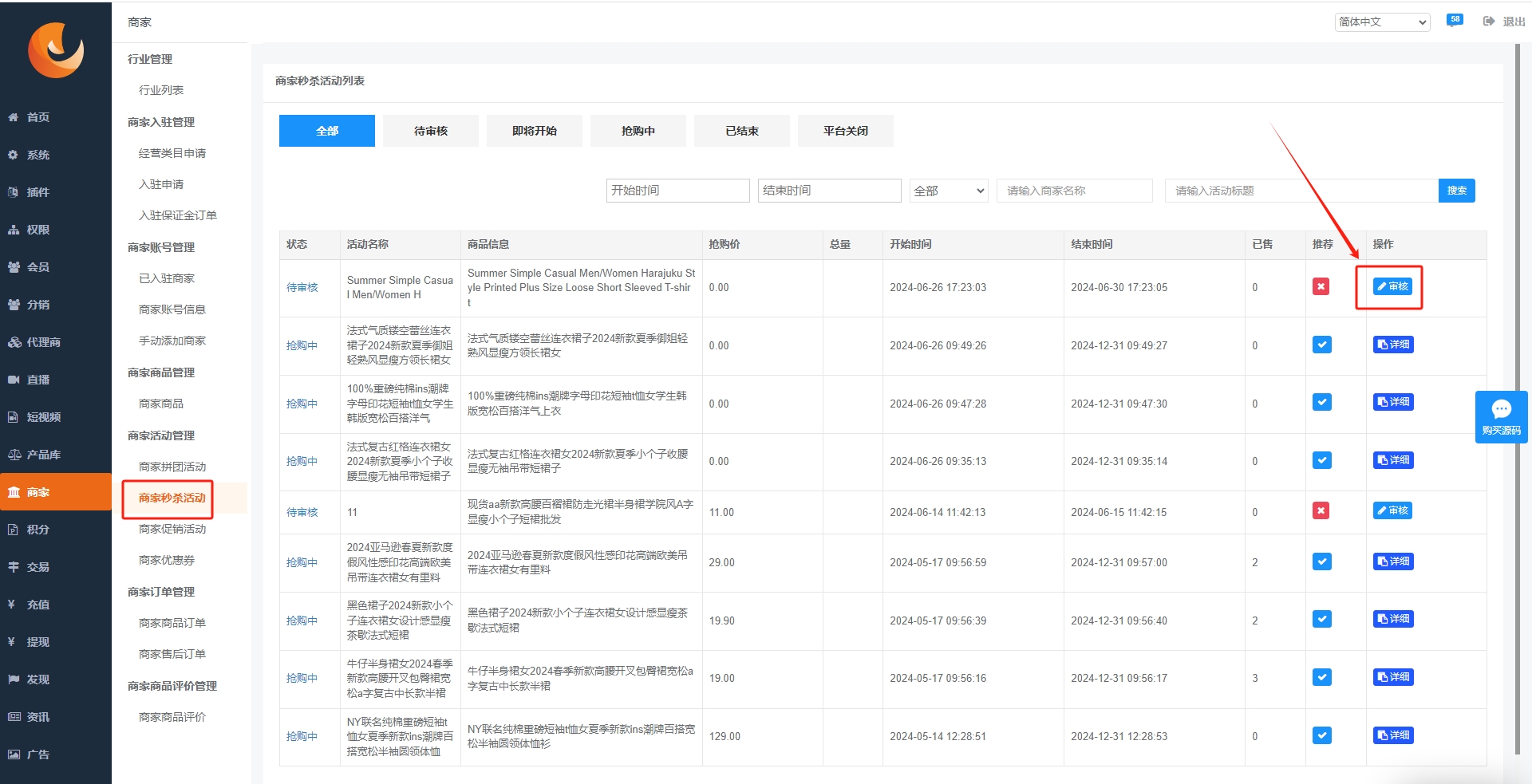Click 审核 for Summer Simple Casual row
Screen dimensions: 1532x784
click(1392, 286)
